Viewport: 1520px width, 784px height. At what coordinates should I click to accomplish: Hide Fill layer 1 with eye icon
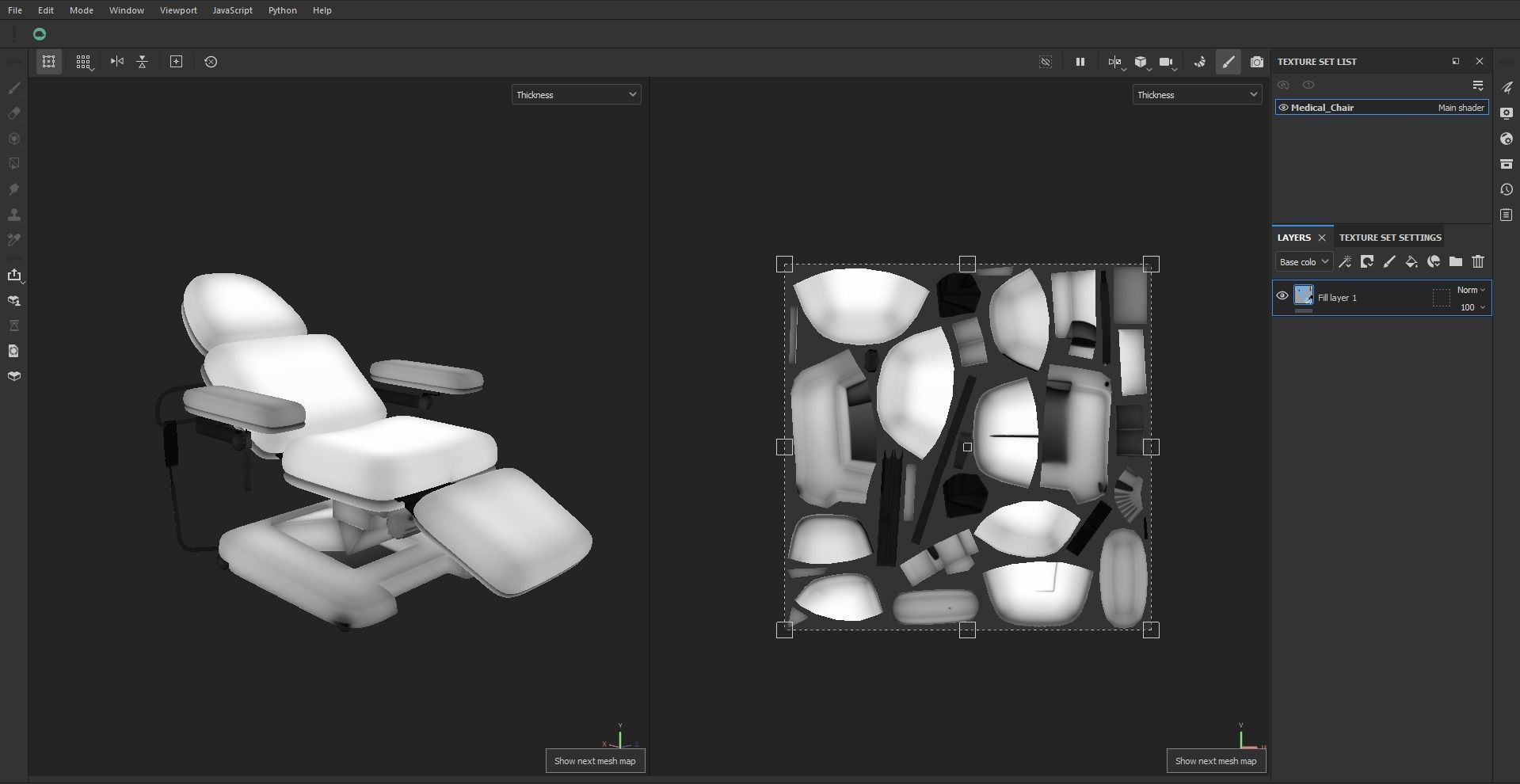click(1282, 296)
